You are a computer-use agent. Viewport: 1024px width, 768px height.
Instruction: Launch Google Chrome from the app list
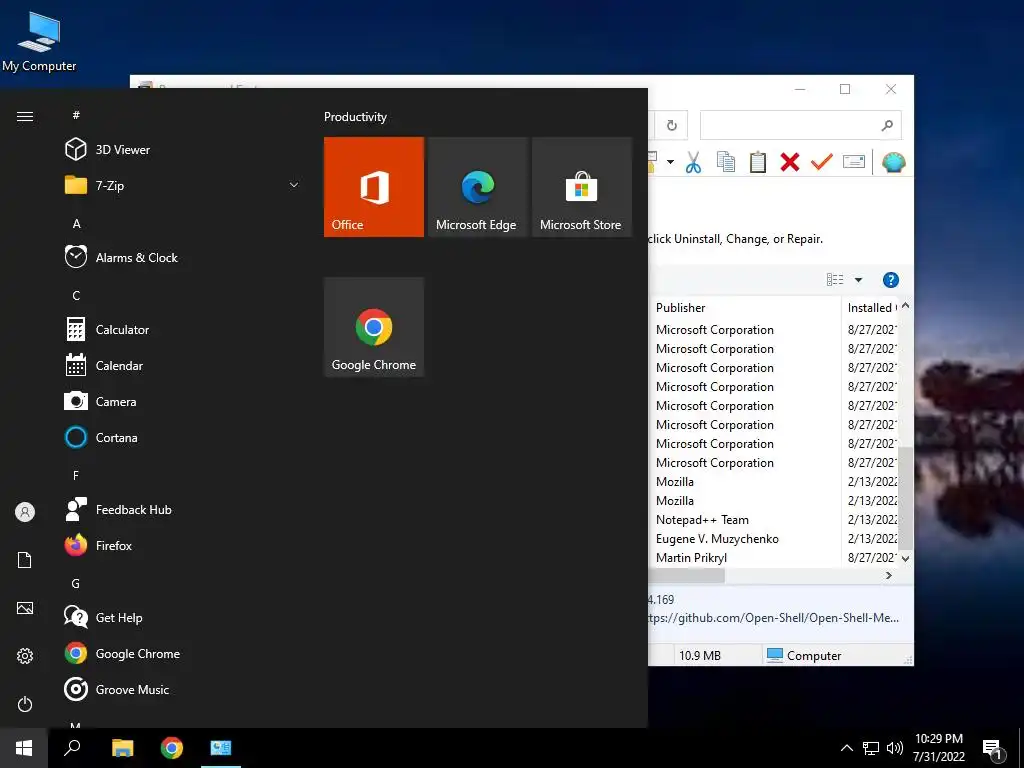point(137,653)
